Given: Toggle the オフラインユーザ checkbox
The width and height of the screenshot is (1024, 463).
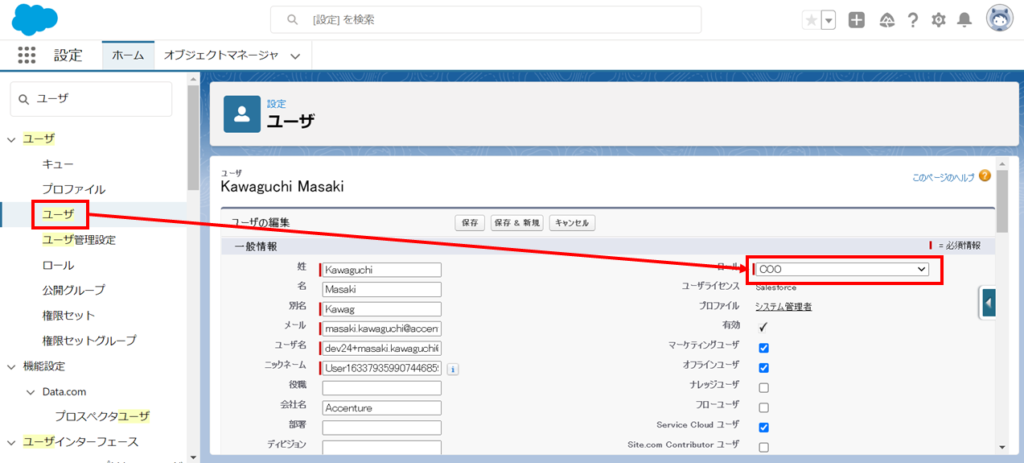Looking at the screenshot, I should coord(763,368).
